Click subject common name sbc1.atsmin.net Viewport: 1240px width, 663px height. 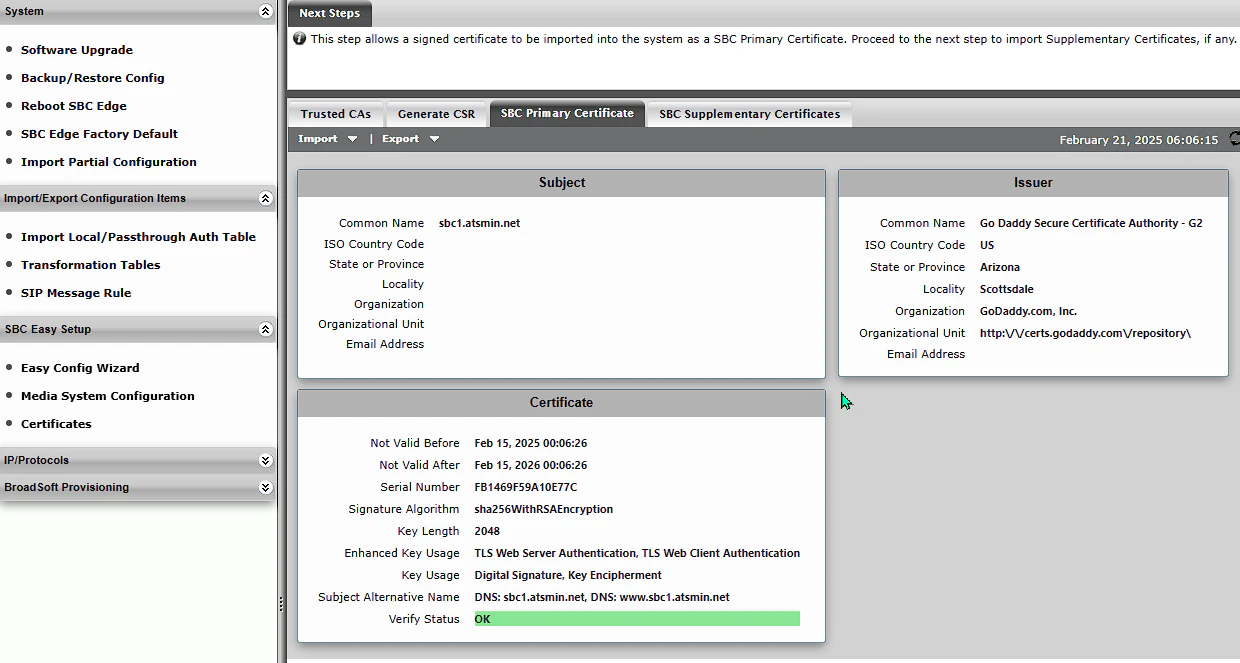479,223
